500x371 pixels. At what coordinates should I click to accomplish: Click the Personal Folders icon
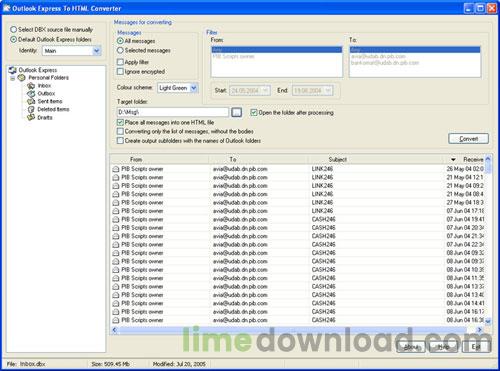point(22,78)
